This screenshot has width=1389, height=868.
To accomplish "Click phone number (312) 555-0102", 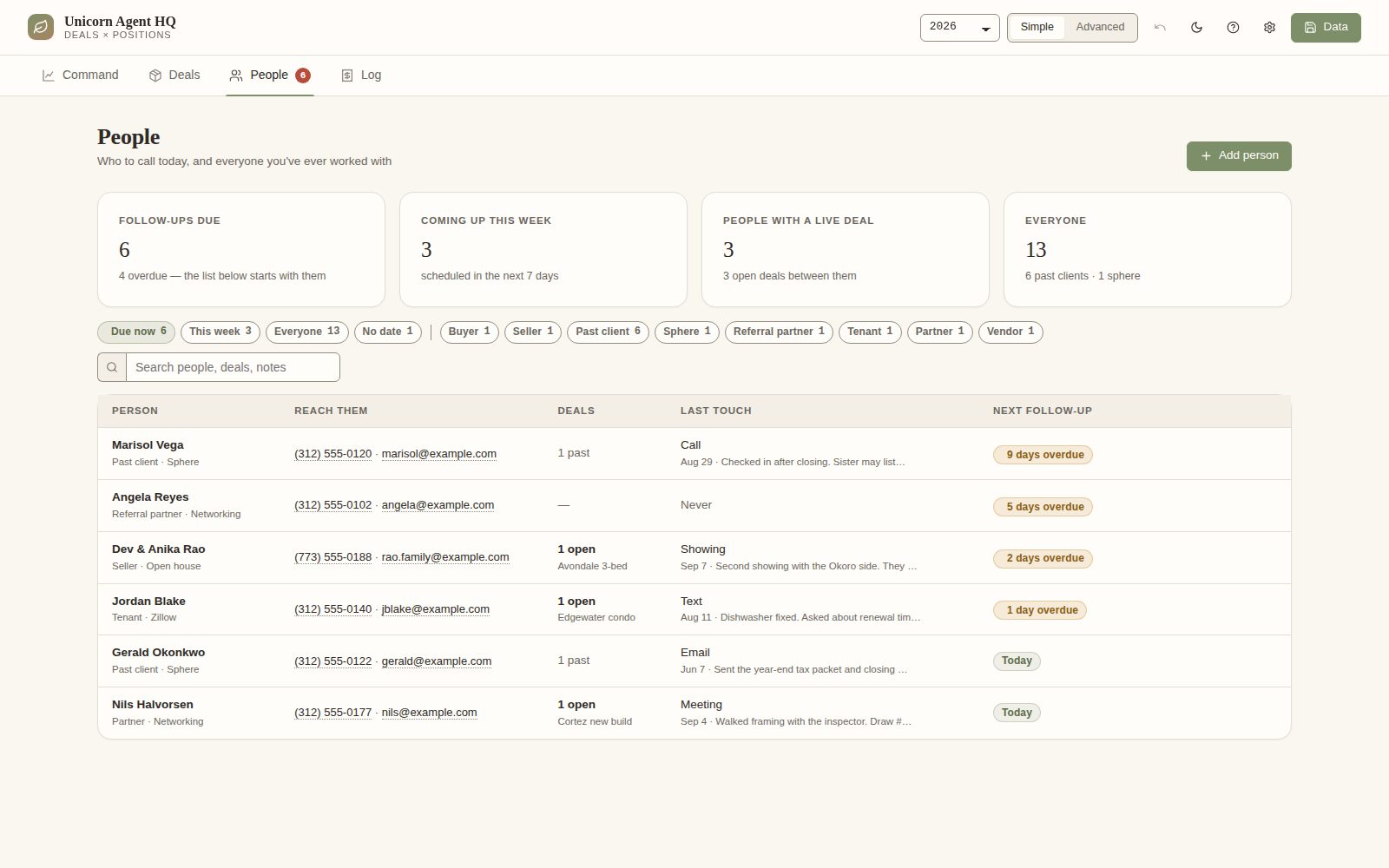I will 332,505.
